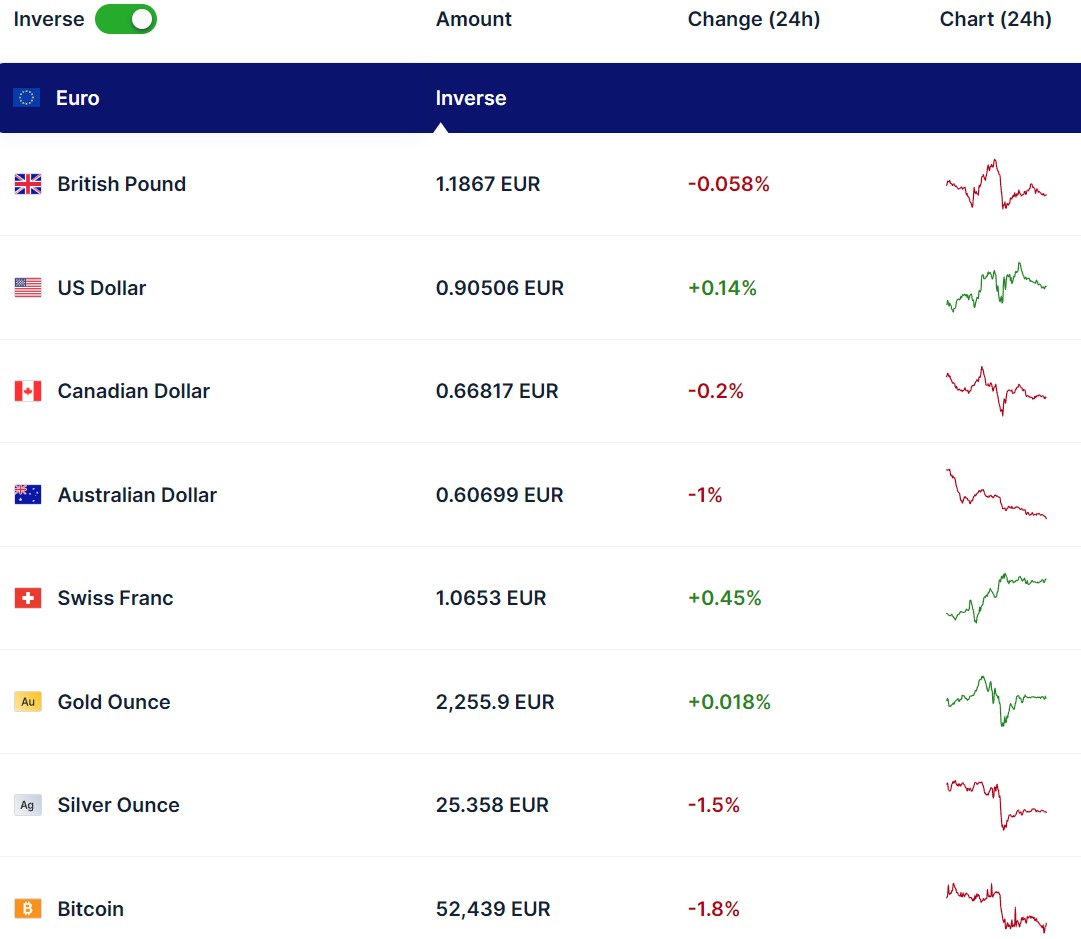Toggle the Inverse switch off
The height and width of the screenshot is (939, 1081).
[x=125, y=19]
